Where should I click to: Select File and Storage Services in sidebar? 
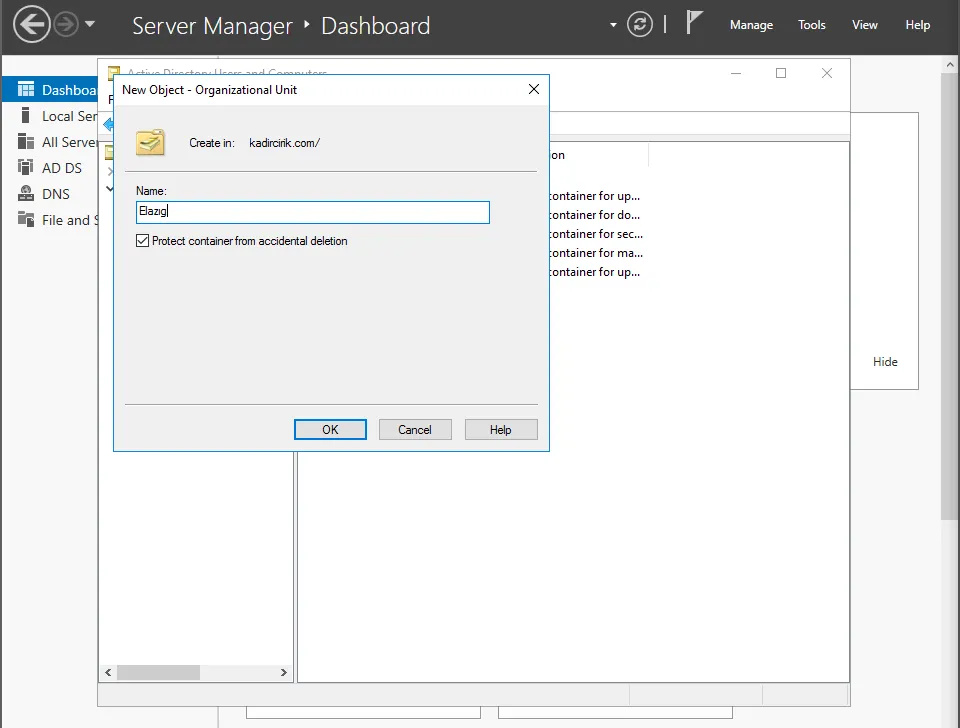click(50, 220)
